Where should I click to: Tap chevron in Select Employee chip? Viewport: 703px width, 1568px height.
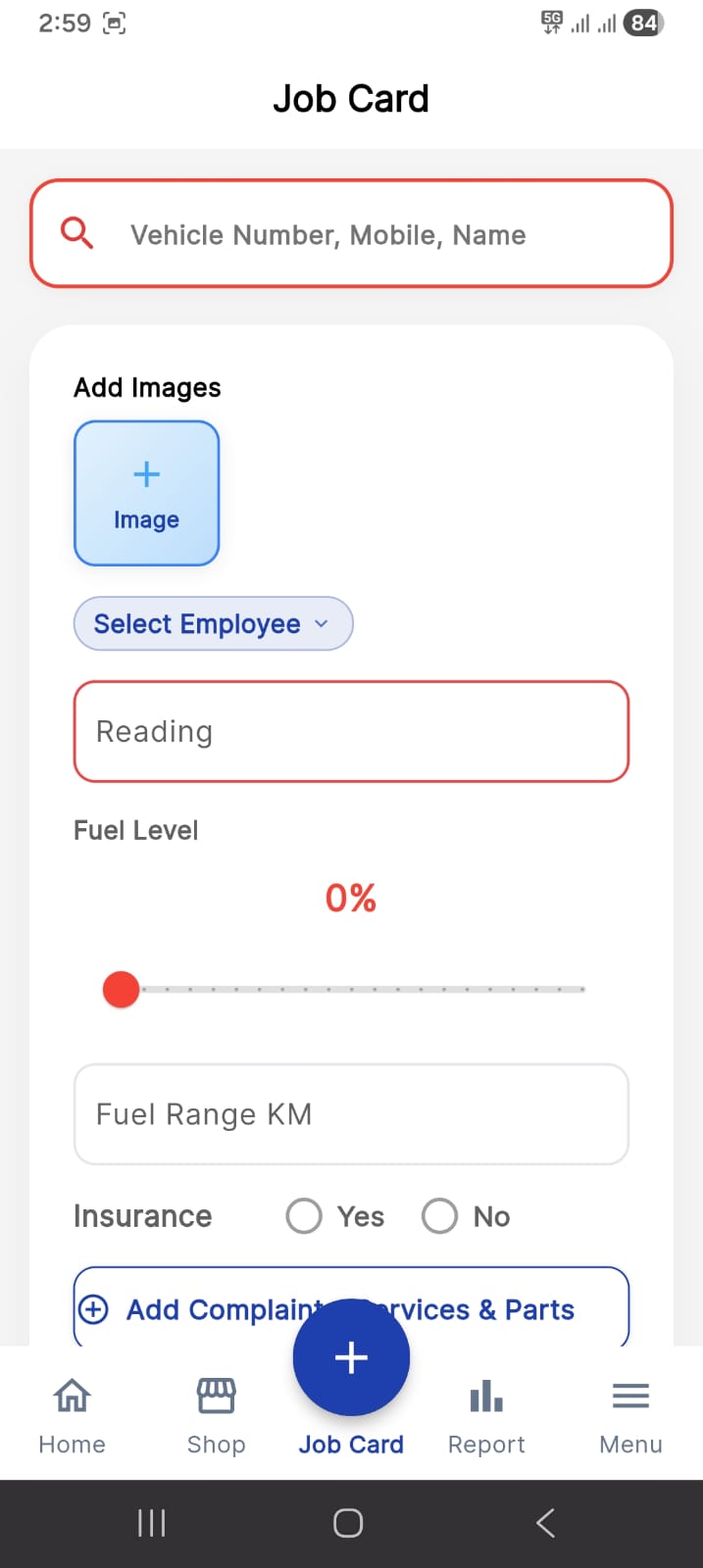coord(322,624)
